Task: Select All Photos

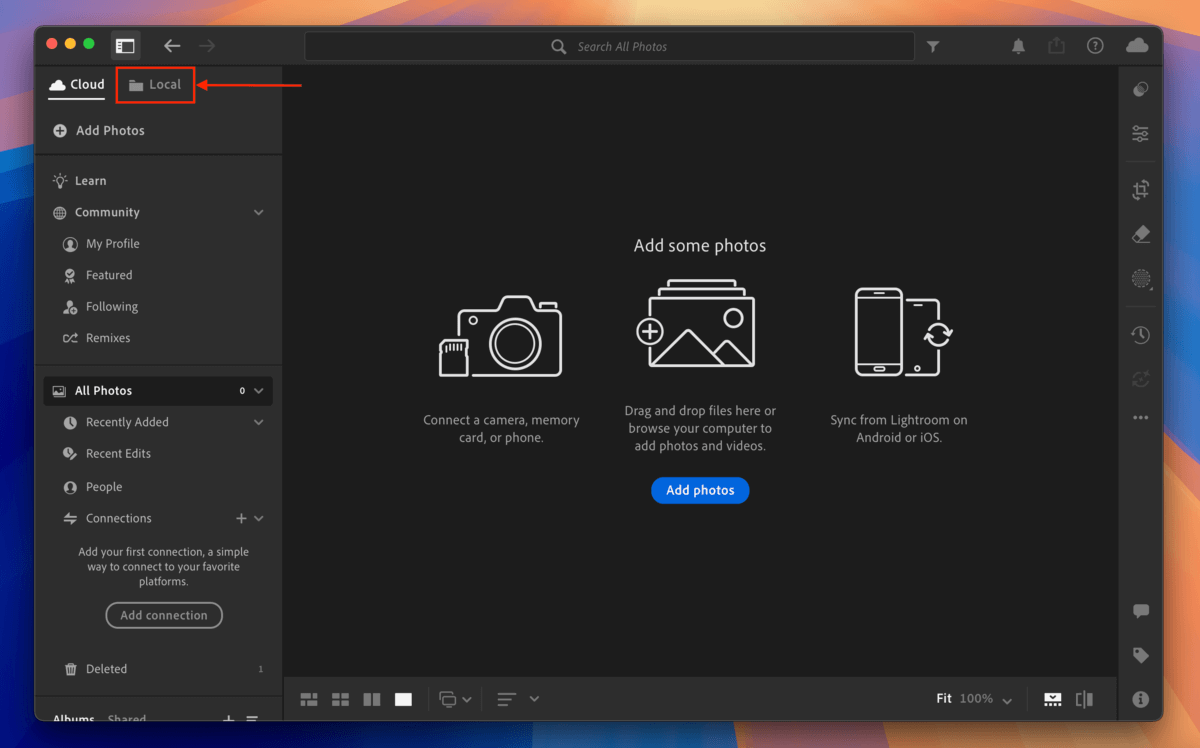Action: click(158, 391)
